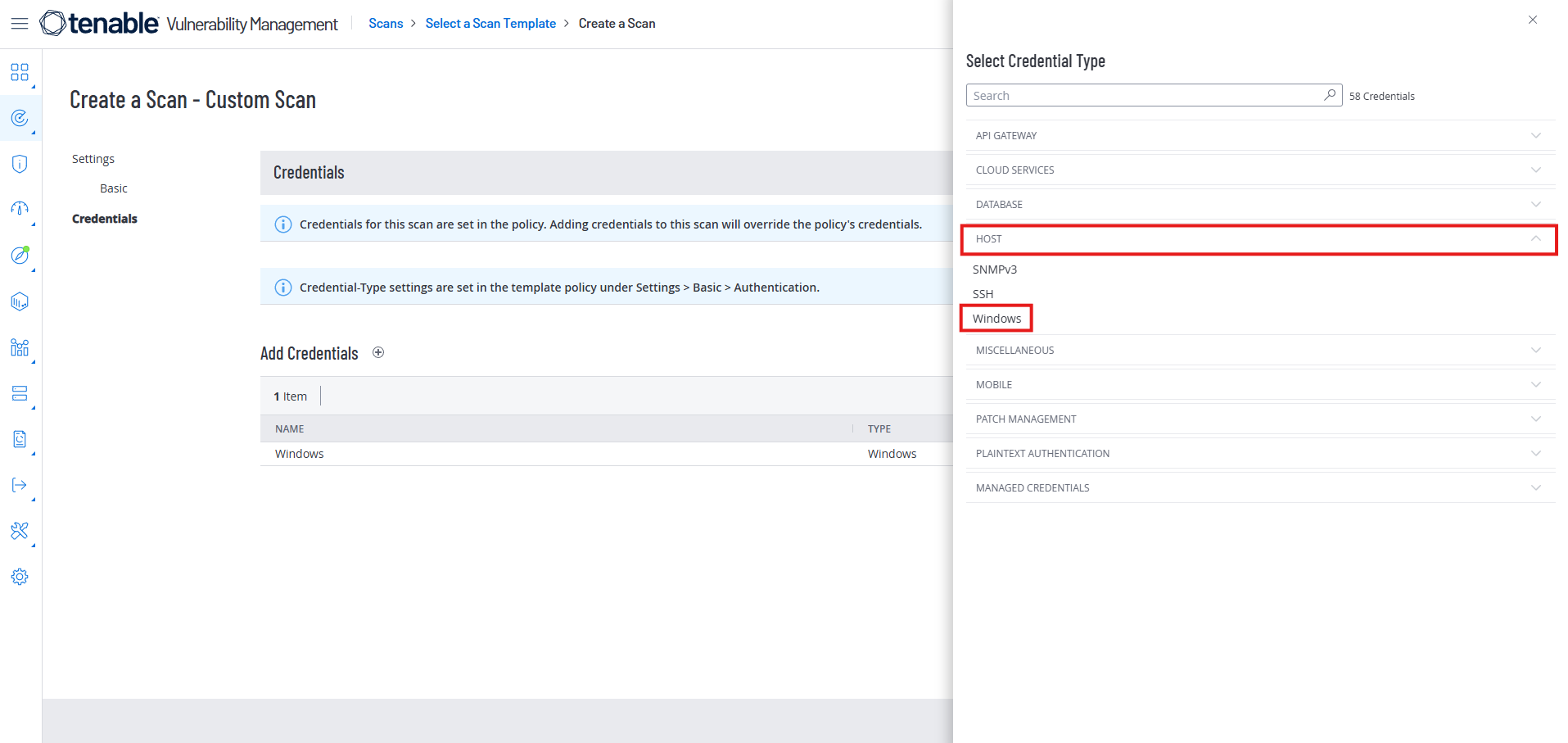
Task: Click the plus icon beside Add Credentials
Action: [x=378, y=353]
